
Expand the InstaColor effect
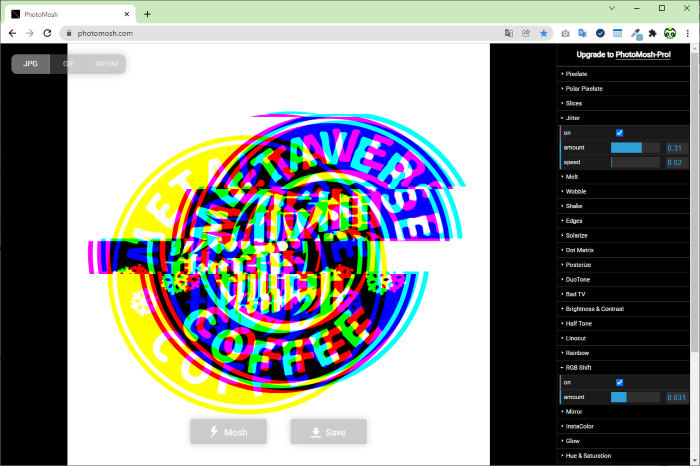[624, 426]
